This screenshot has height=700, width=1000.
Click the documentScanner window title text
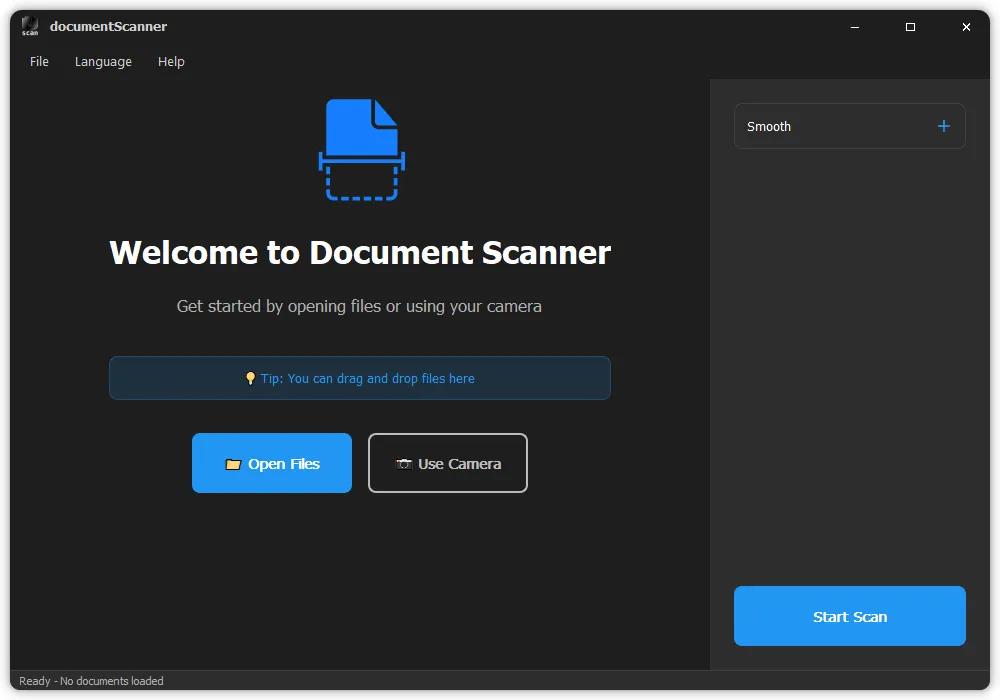[x=108, y=26]
